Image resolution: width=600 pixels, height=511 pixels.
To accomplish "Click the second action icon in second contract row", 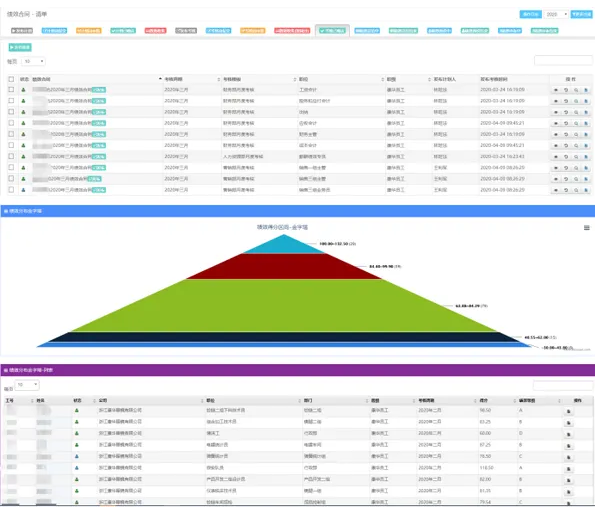I will (566, 100).
